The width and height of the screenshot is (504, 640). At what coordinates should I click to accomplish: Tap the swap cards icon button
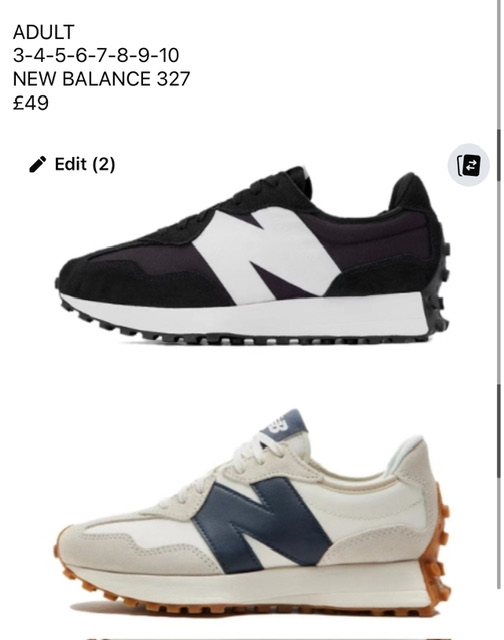click(468, 165)
